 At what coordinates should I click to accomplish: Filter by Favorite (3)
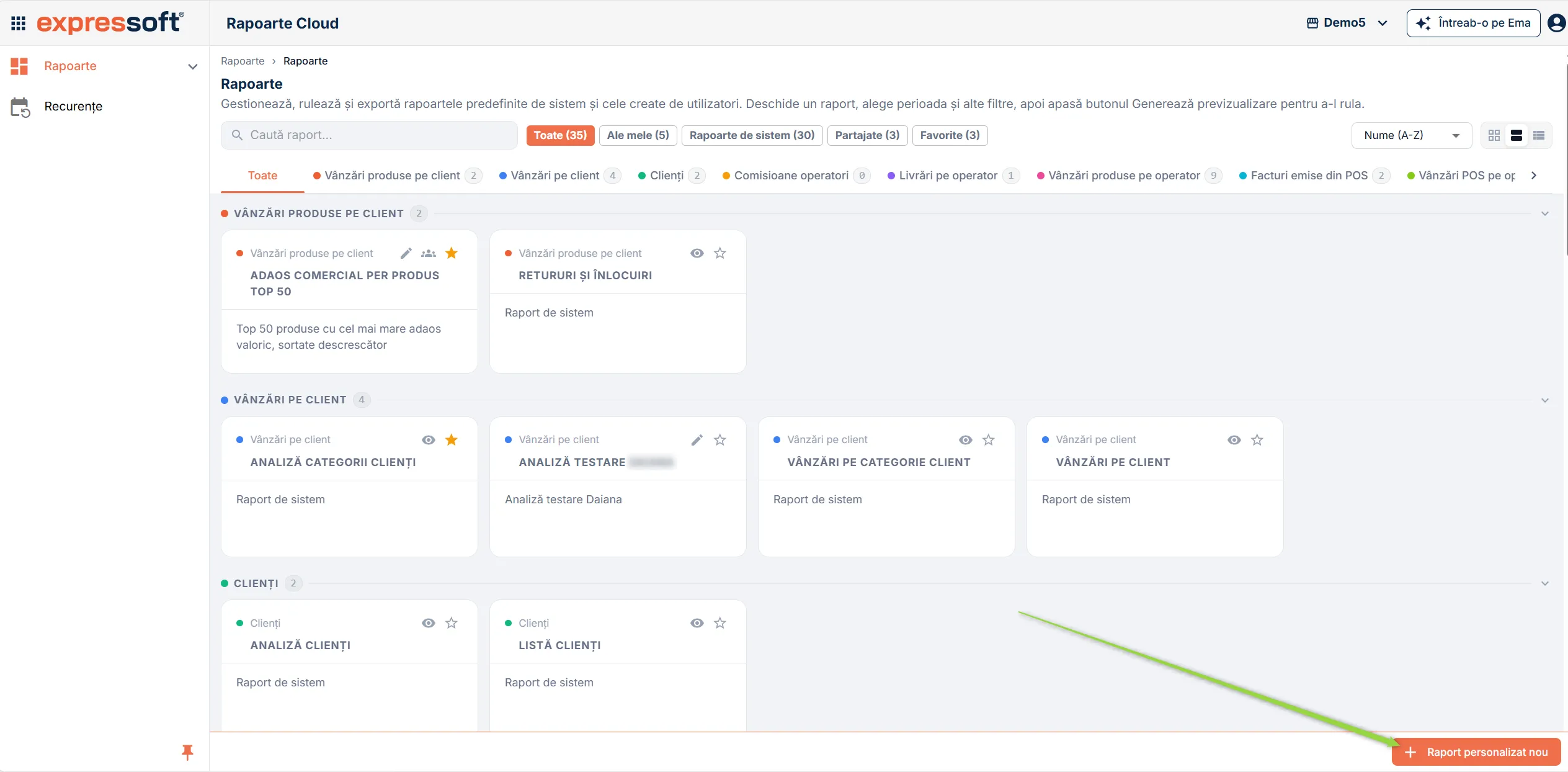point(950,135)
